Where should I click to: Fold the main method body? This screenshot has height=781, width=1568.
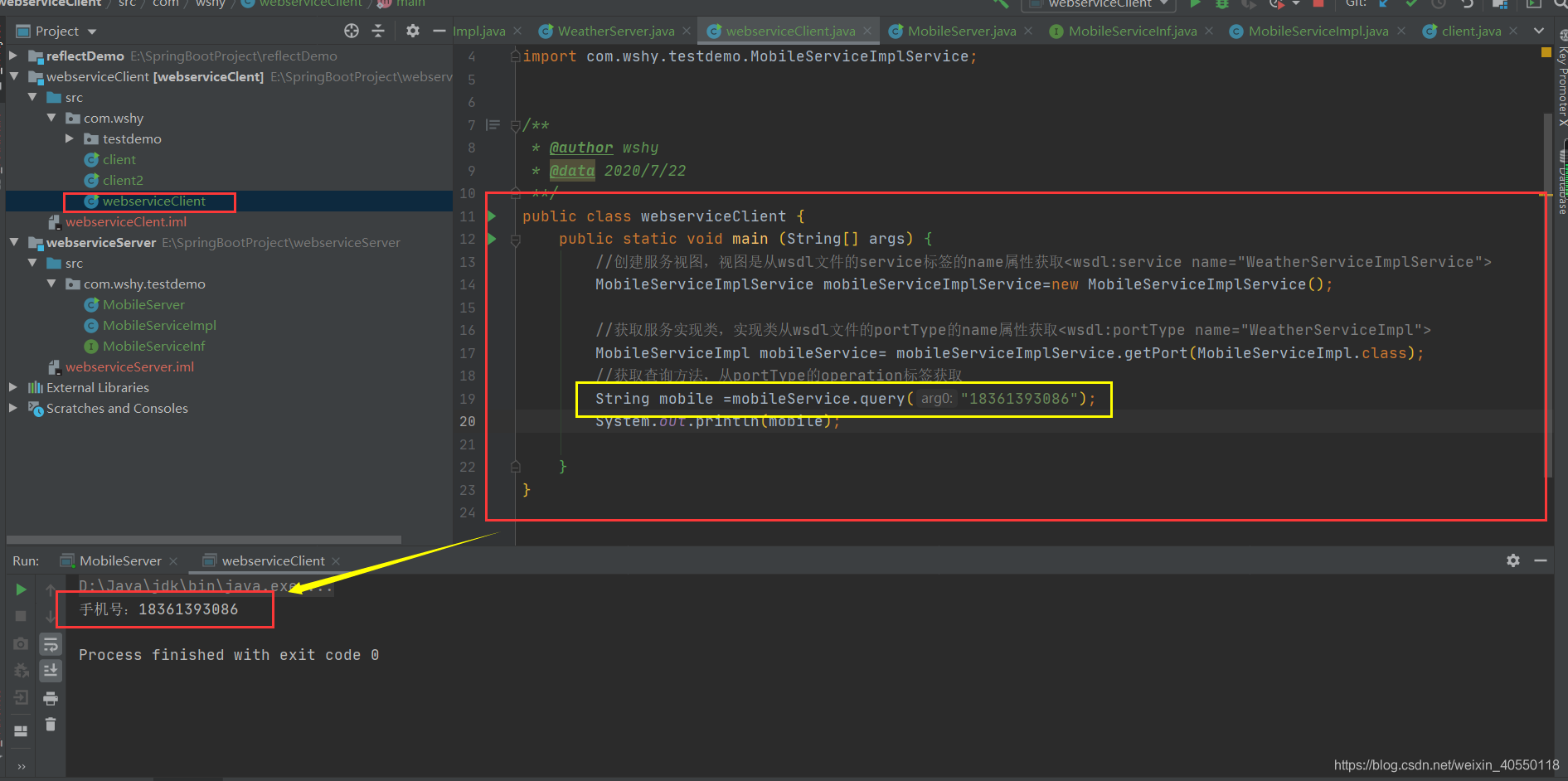click(x=516, y=240)
